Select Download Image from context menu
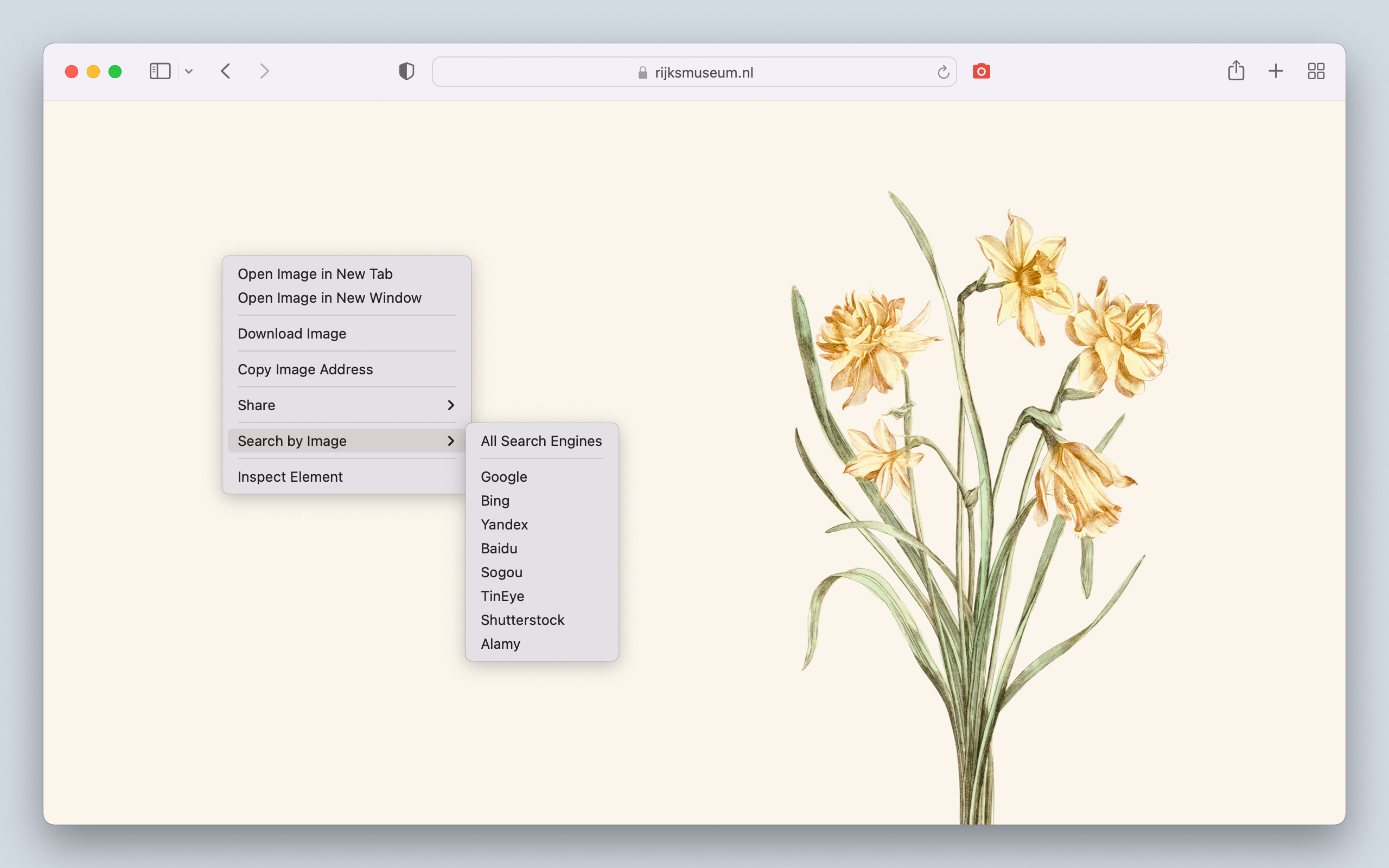Viewport: 1389px width, 868px height. [x=291, y=334]
